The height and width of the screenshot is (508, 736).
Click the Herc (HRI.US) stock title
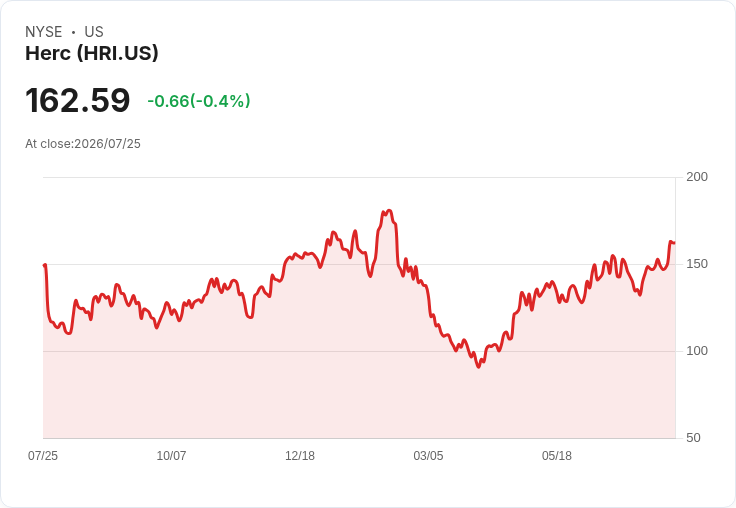coord(92,53)
